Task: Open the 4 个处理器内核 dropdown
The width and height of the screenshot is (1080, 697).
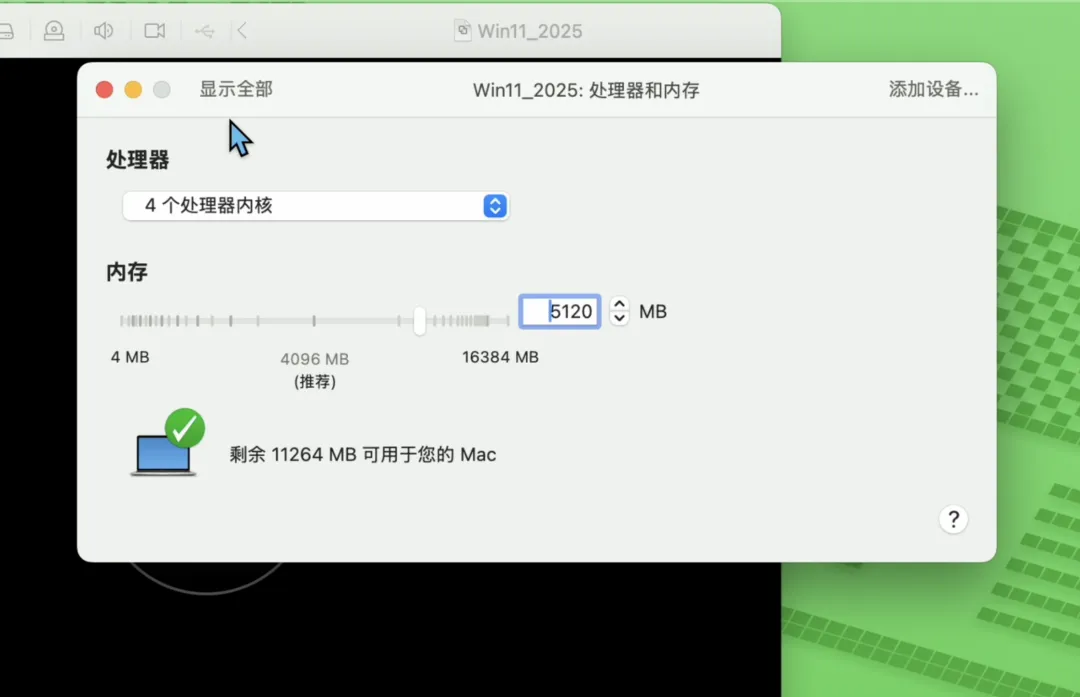Action: pyautogui.click(x=315, y=205)
